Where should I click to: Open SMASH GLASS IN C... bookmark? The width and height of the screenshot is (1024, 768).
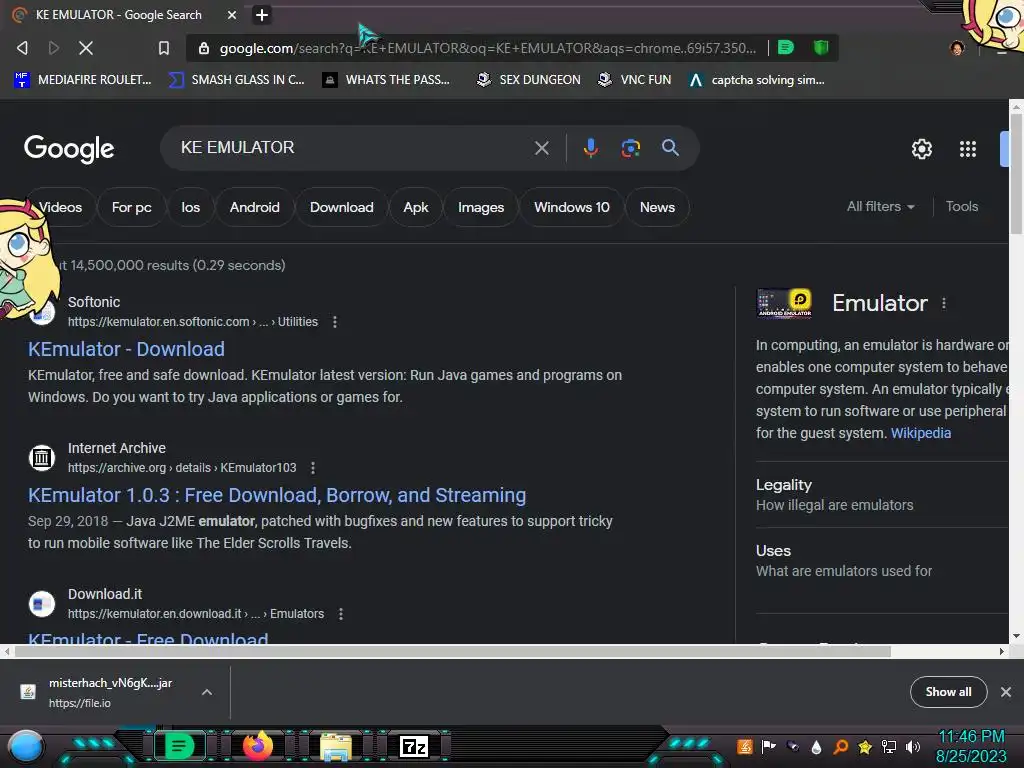(236, 80)
